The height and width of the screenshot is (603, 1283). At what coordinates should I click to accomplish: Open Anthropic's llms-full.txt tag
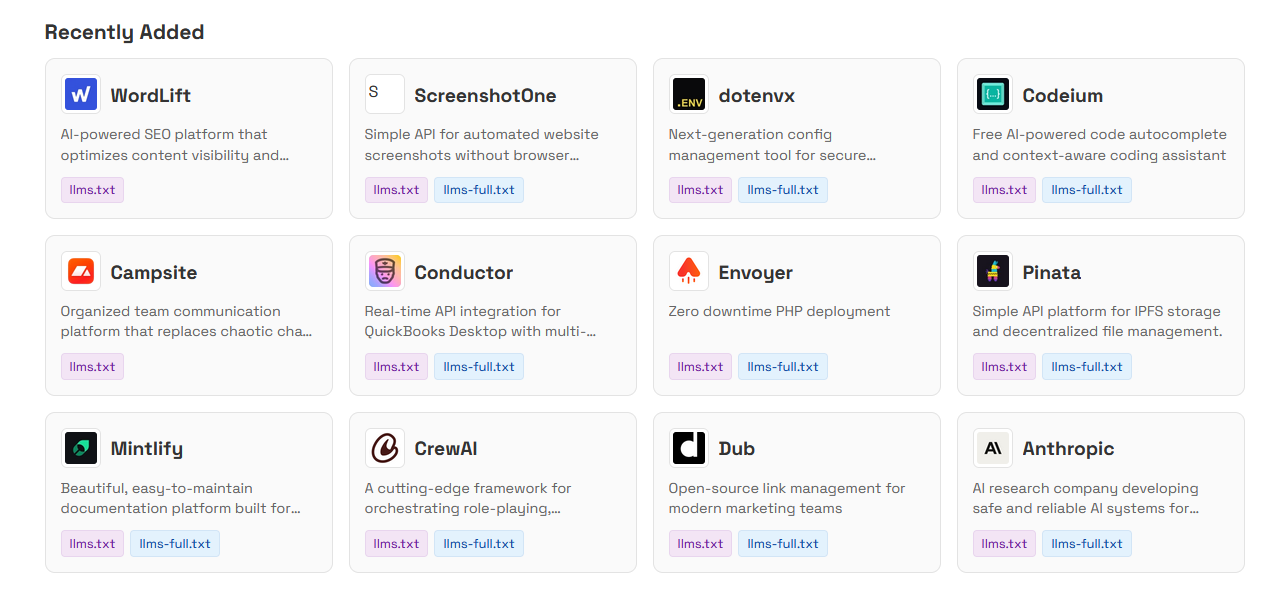[1087, 544]
